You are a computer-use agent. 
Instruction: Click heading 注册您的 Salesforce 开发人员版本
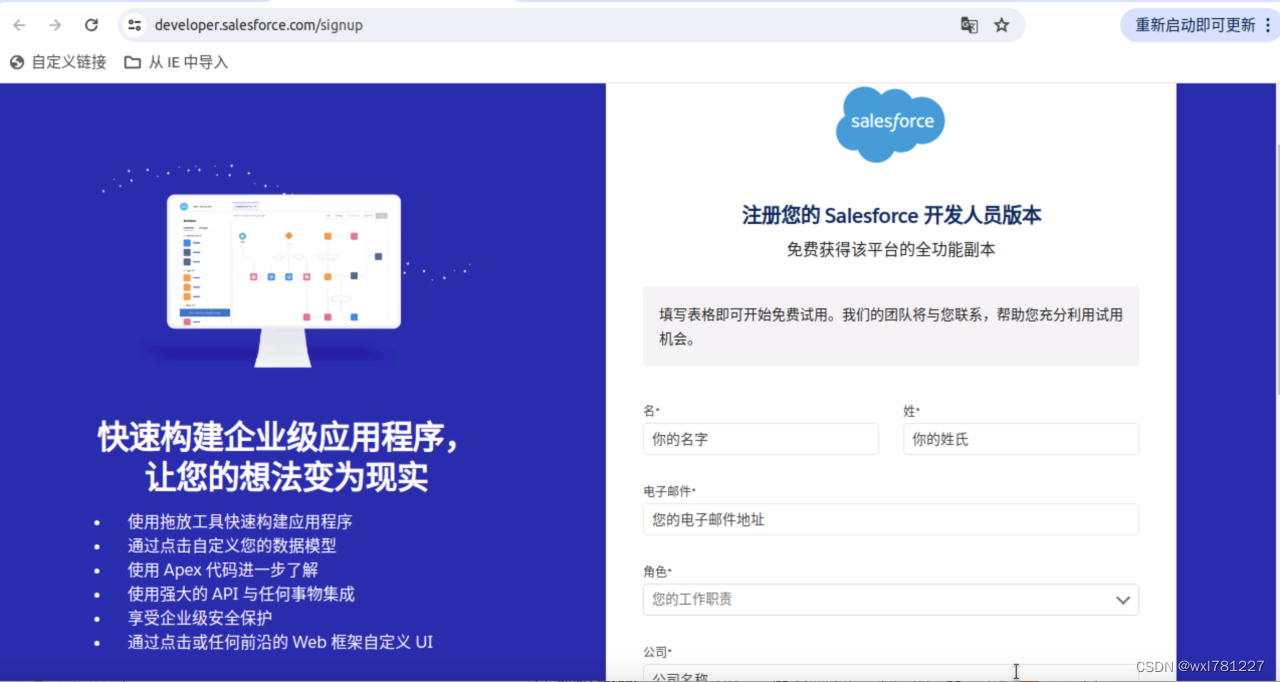(x=891, y=215)
